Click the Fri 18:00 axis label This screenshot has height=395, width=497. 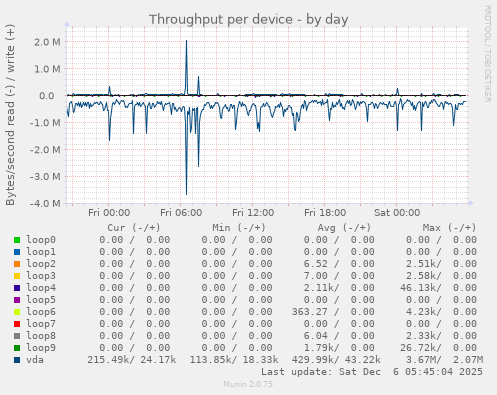coord(325,213)
